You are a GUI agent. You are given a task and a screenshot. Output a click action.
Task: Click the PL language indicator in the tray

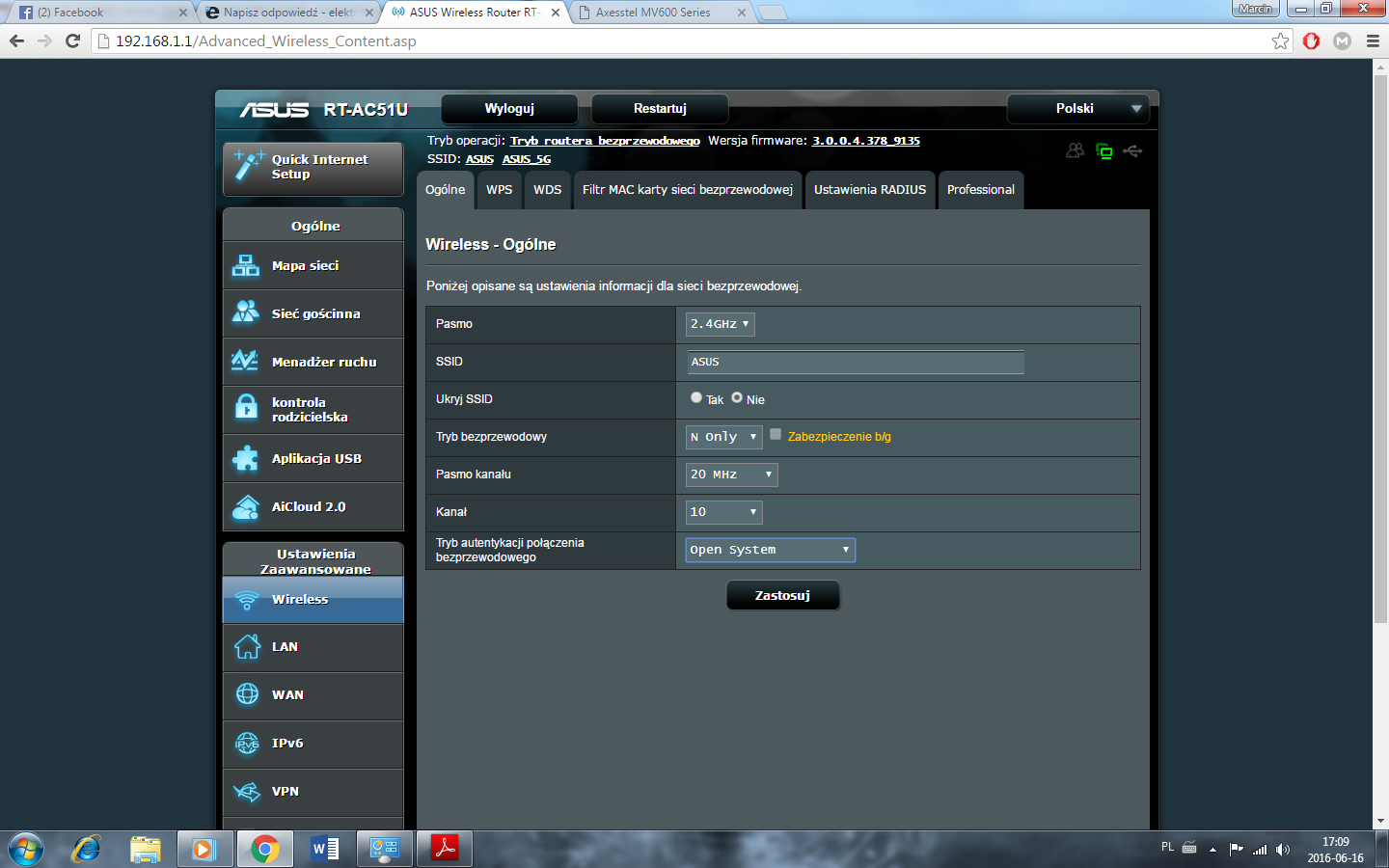click(x=1167, y=847)
